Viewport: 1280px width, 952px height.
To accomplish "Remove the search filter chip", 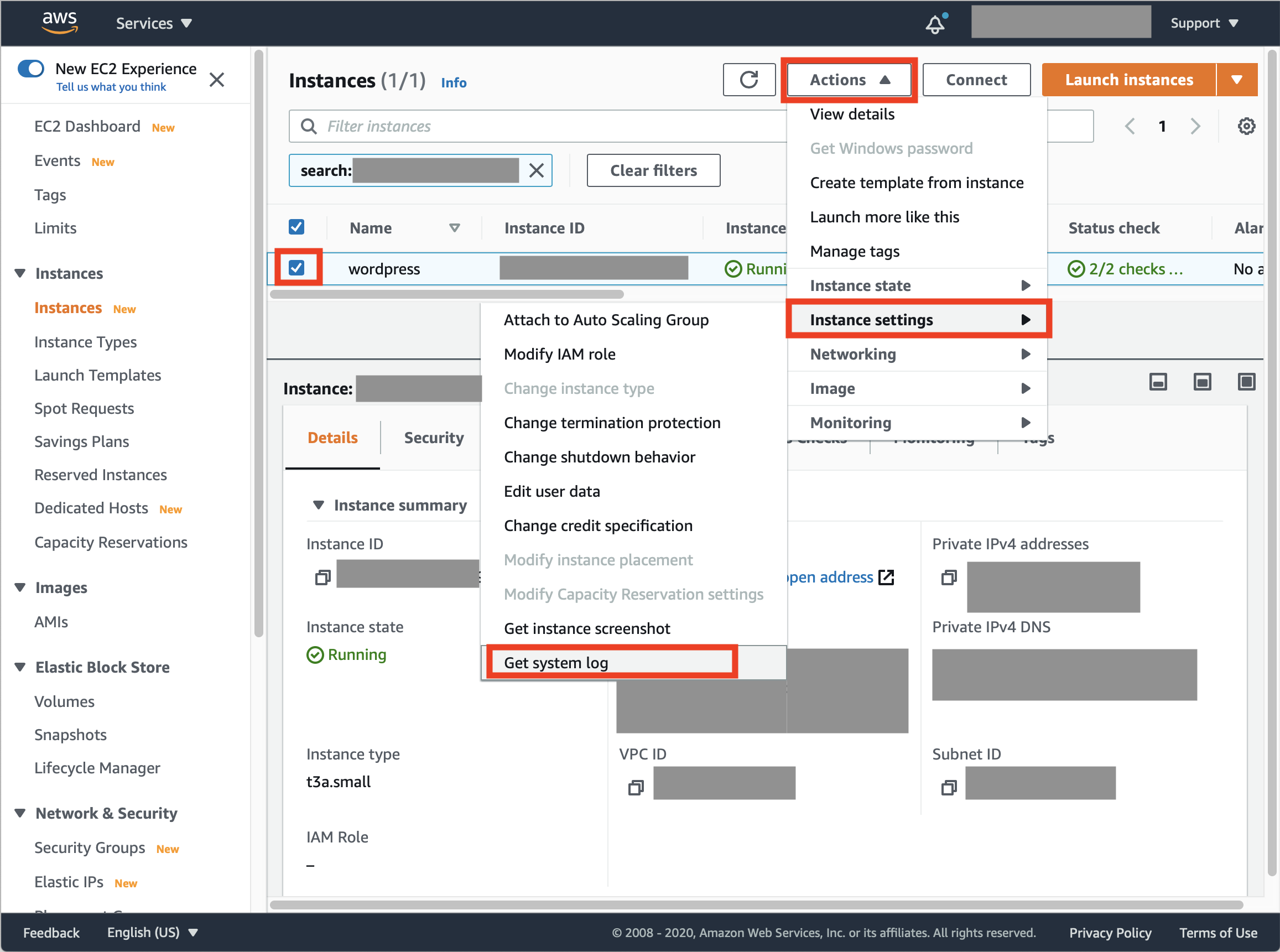I will [536, 170].
